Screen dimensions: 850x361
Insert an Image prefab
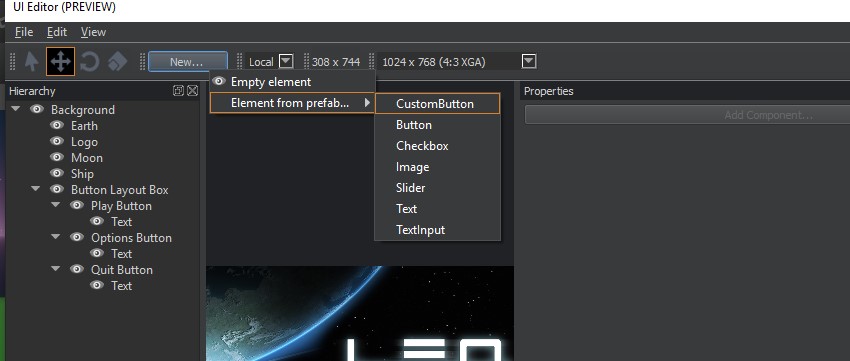point(437,167)
